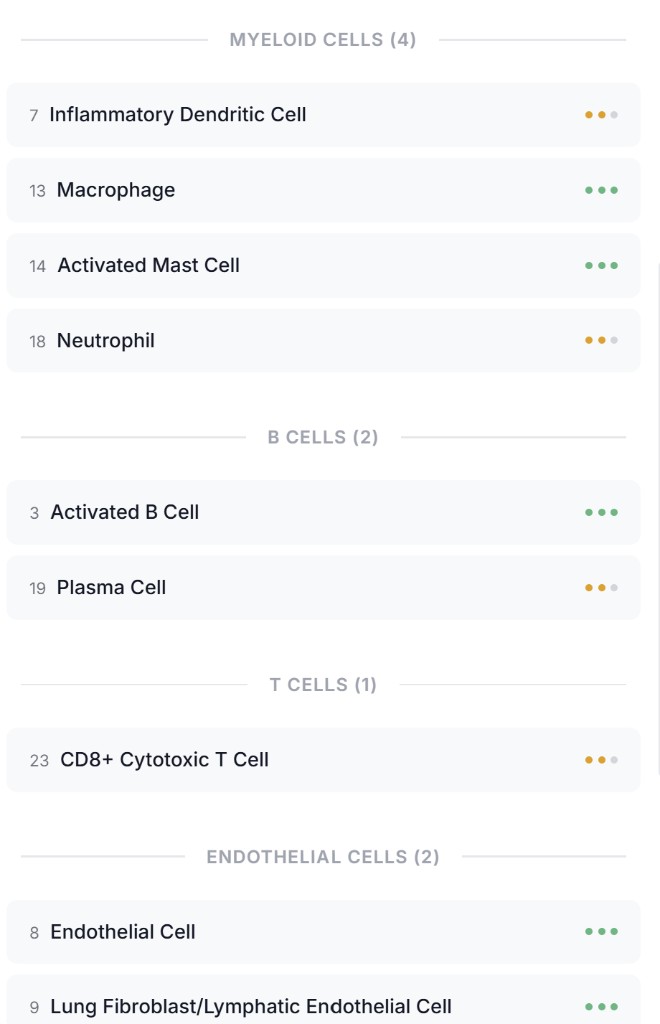Click the number badge 13 beside Macrophage
660x1024 pixels.
37,190
